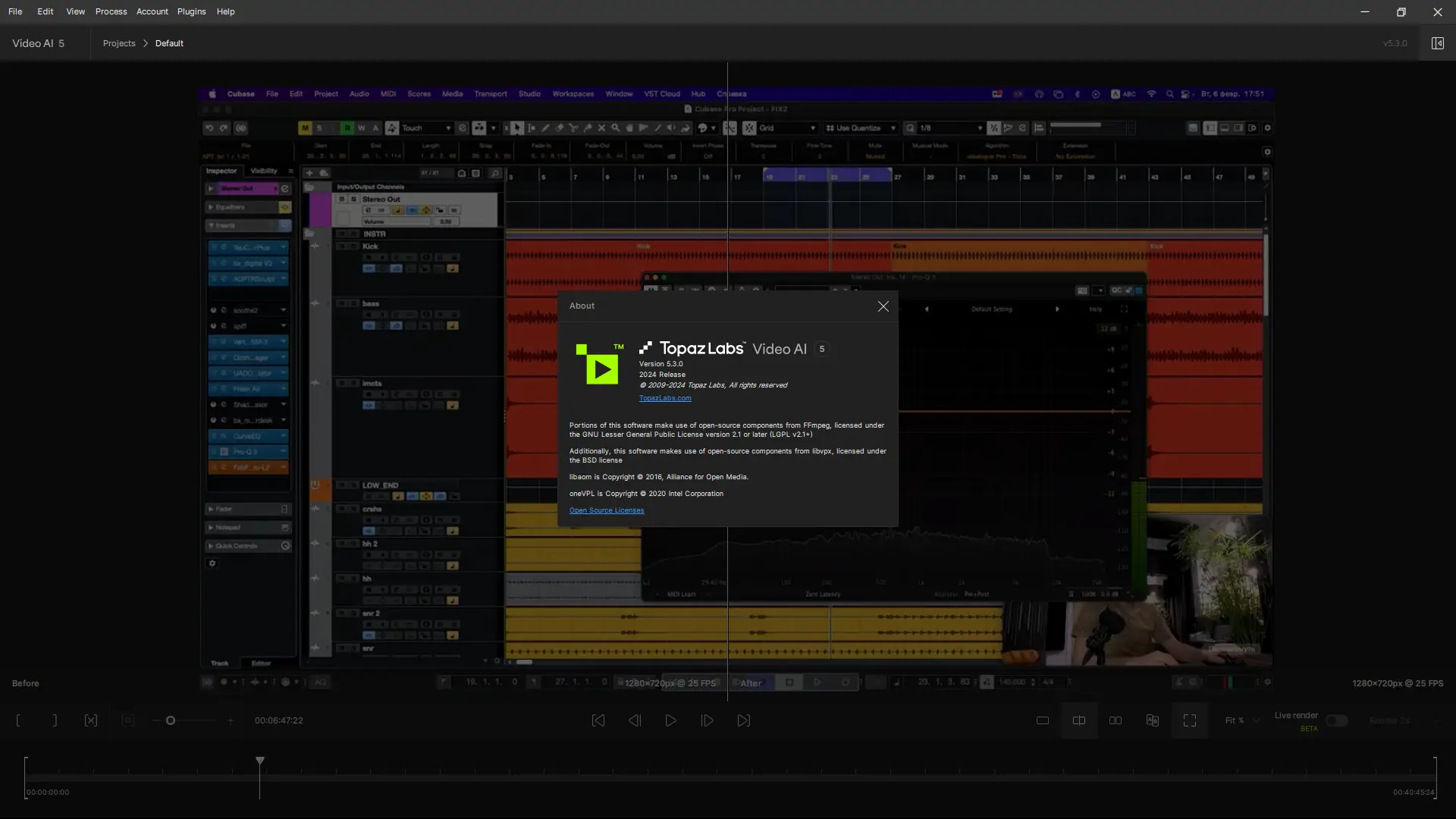
Task: Open the Fit % zoom dropdown
Action: pos(1241,720)
